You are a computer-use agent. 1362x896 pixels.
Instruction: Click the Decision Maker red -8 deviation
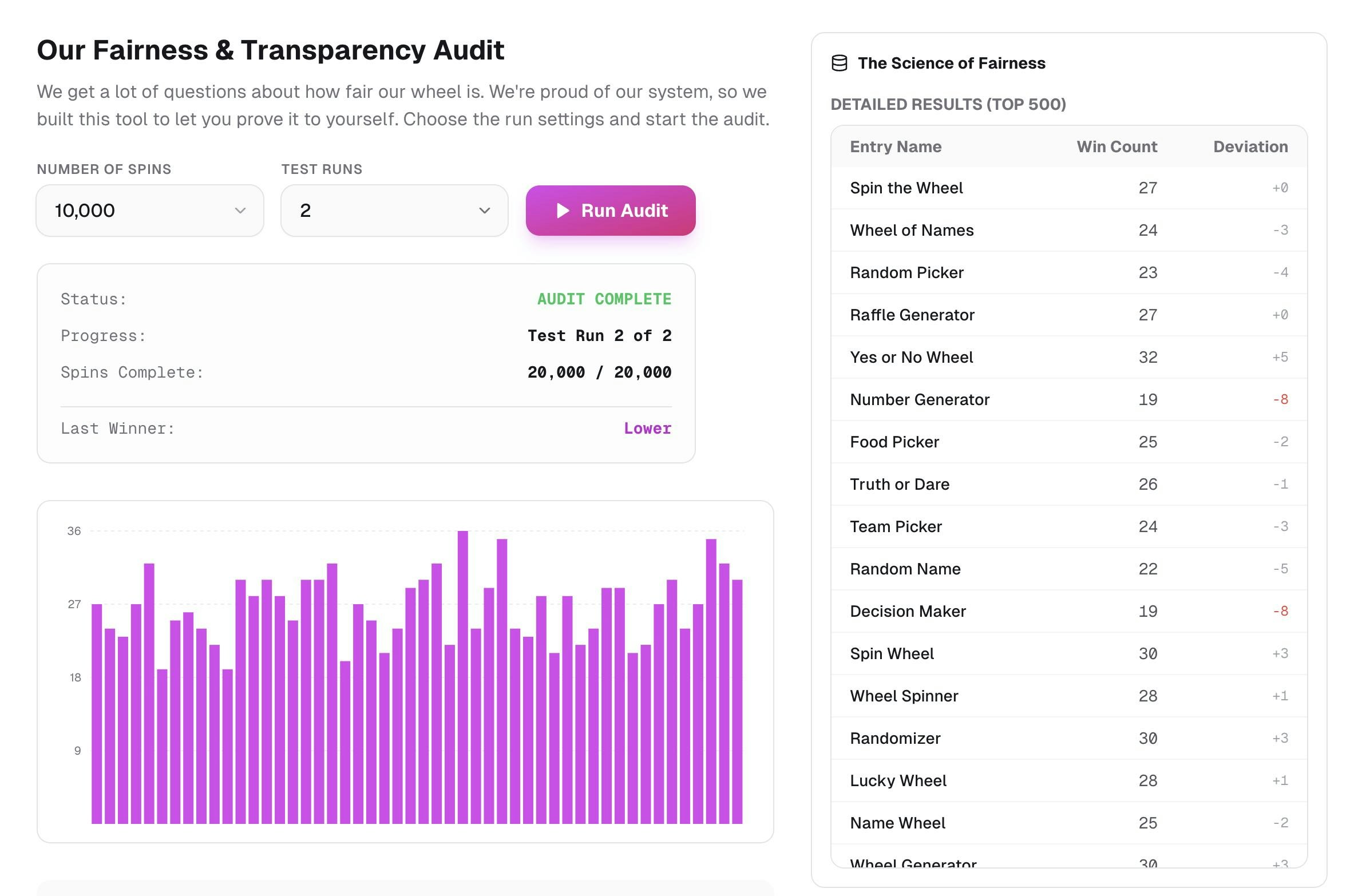pos(1280,611)
